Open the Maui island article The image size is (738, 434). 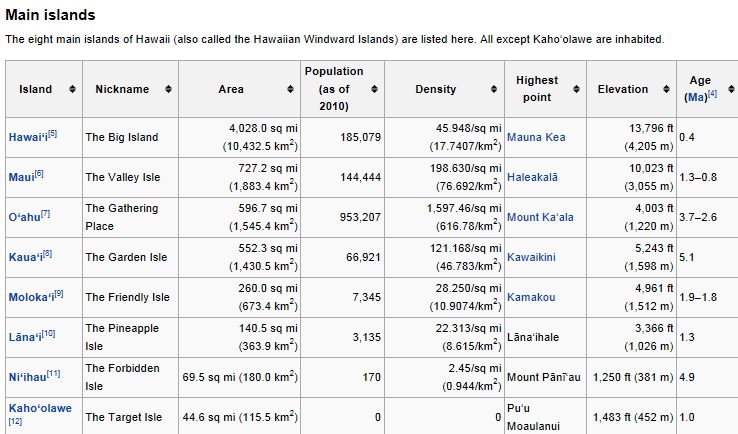20,177
